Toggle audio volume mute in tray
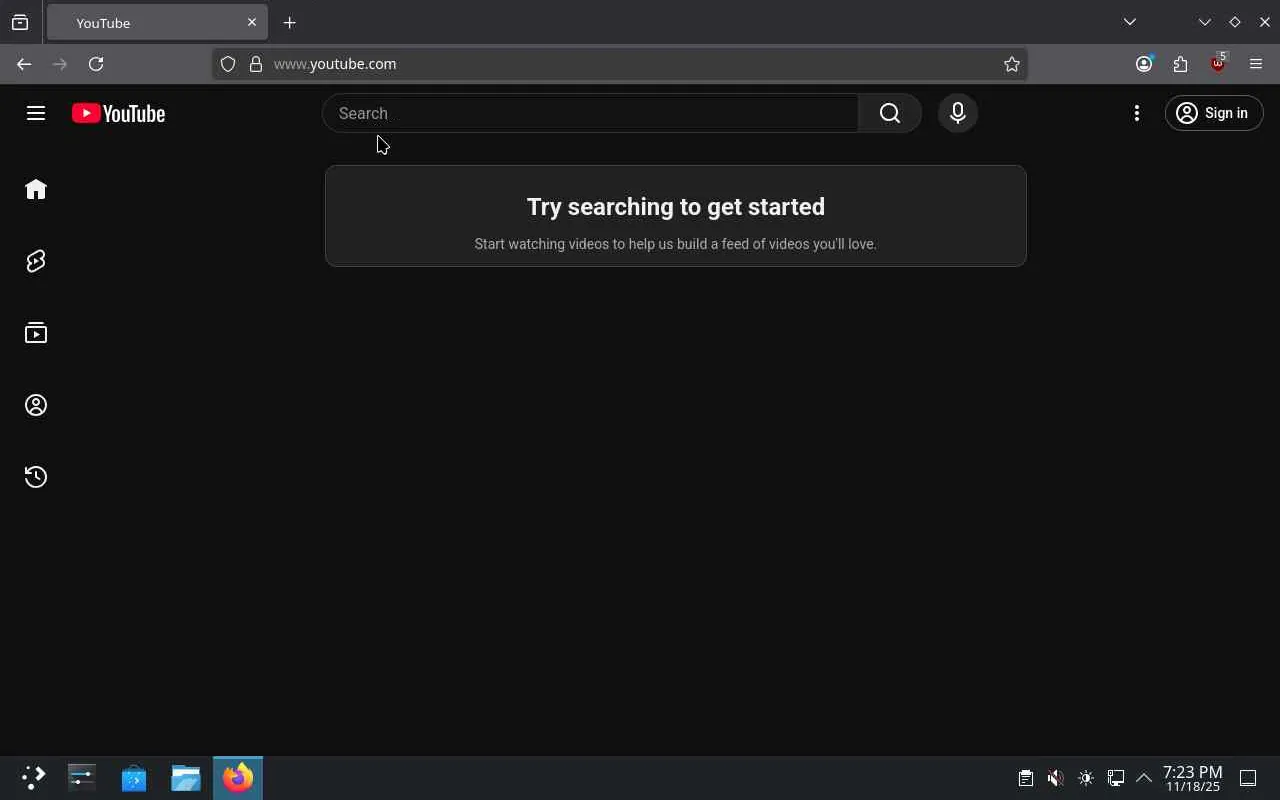Screen dimensions: 1280x800 click(1056, 778)
